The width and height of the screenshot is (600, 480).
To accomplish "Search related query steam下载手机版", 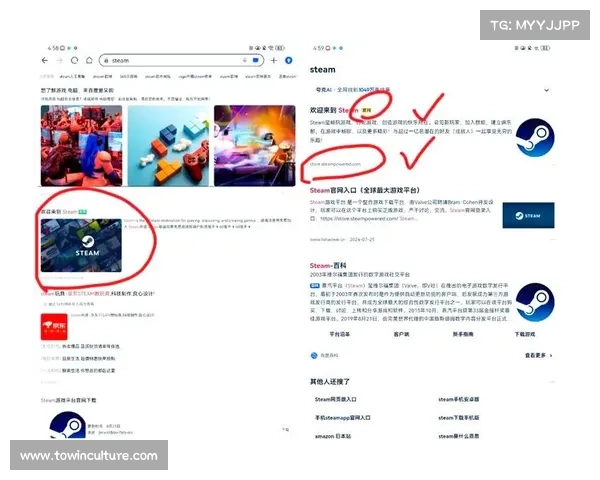I will [458, 418].
